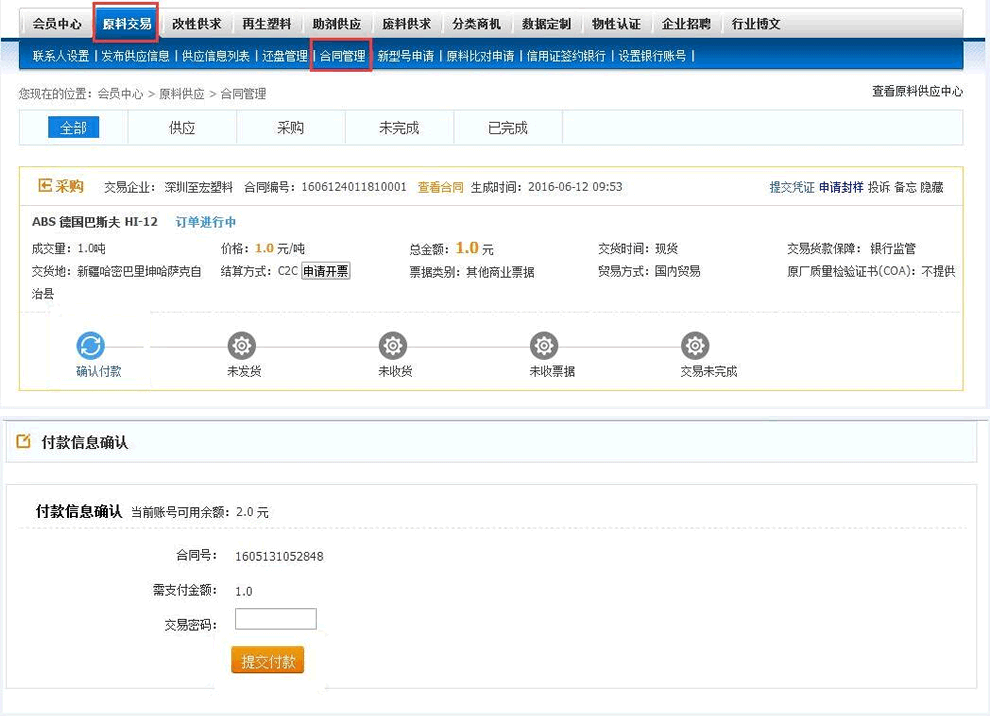Go to the 再生塑料 menu

tap(266, 24)
